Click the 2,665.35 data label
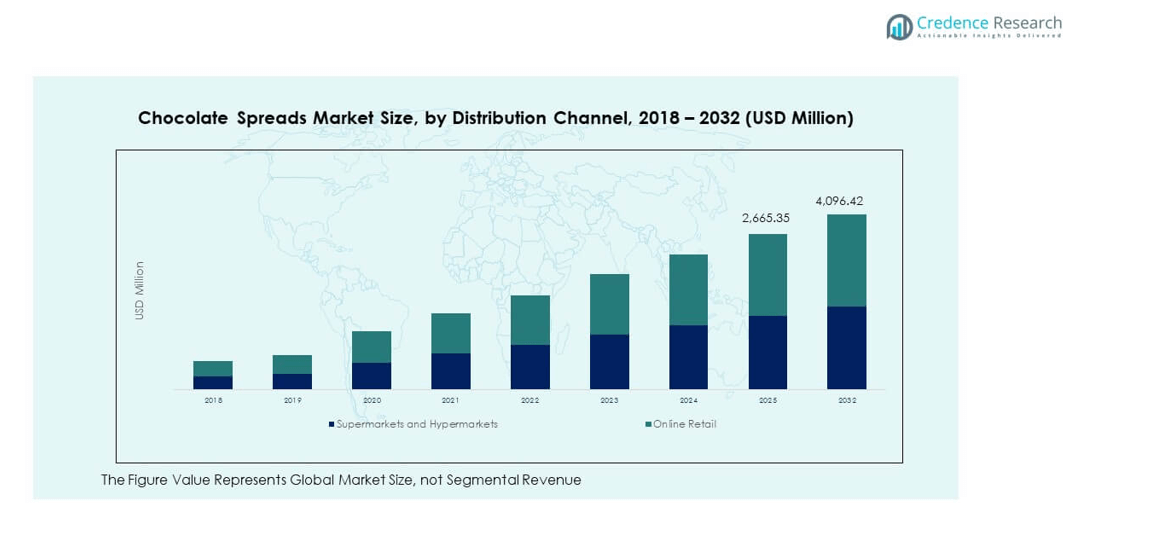Viewport: 1166px width, 550px height. [x=765, y=218]
